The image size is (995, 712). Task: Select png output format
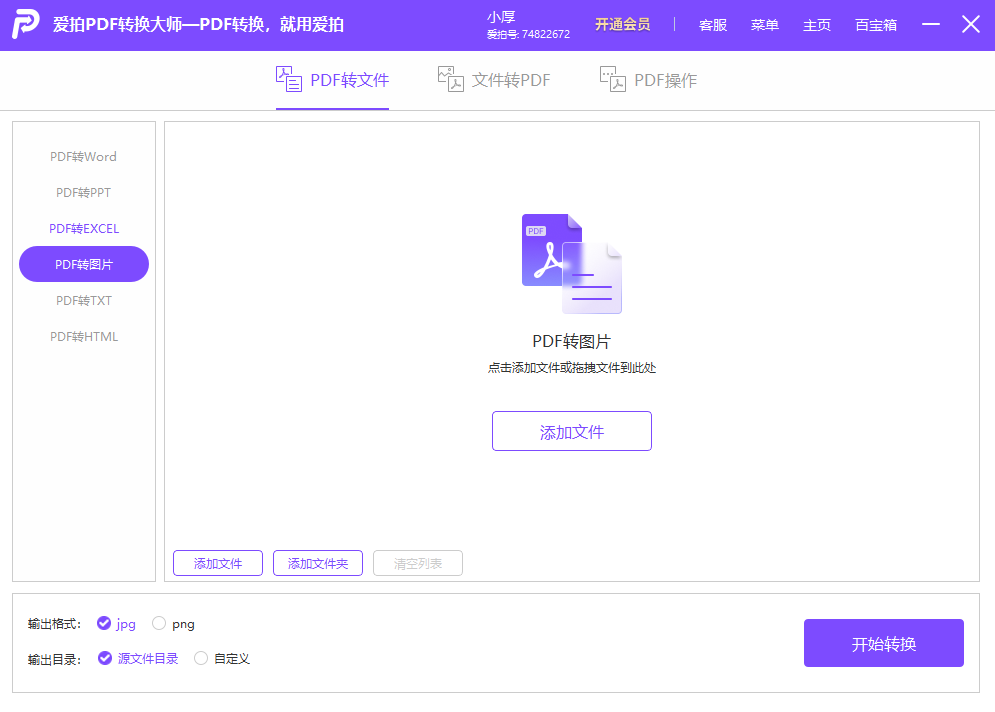click(x=173, y=624)
